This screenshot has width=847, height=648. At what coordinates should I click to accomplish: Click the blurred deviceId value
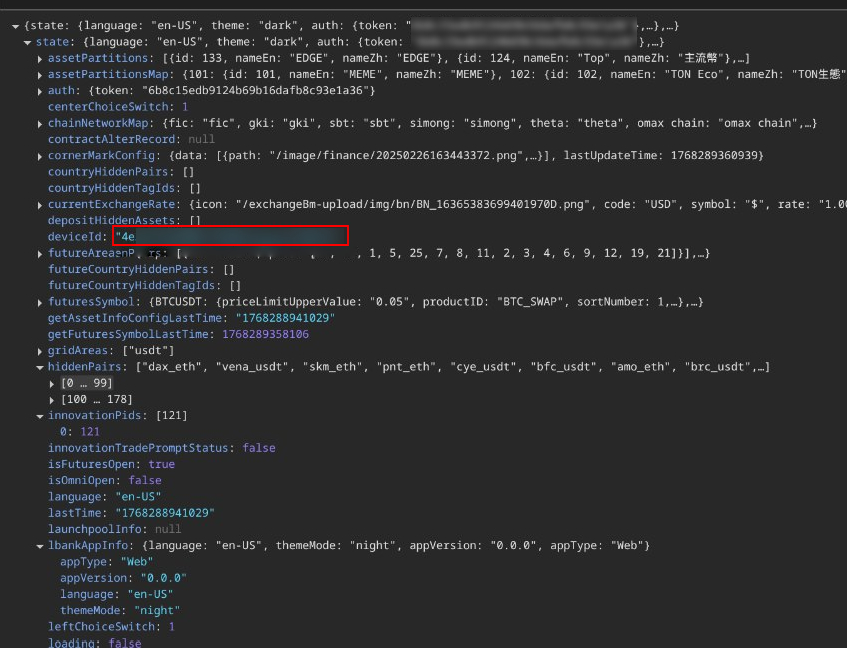click(x=231, y=236)
